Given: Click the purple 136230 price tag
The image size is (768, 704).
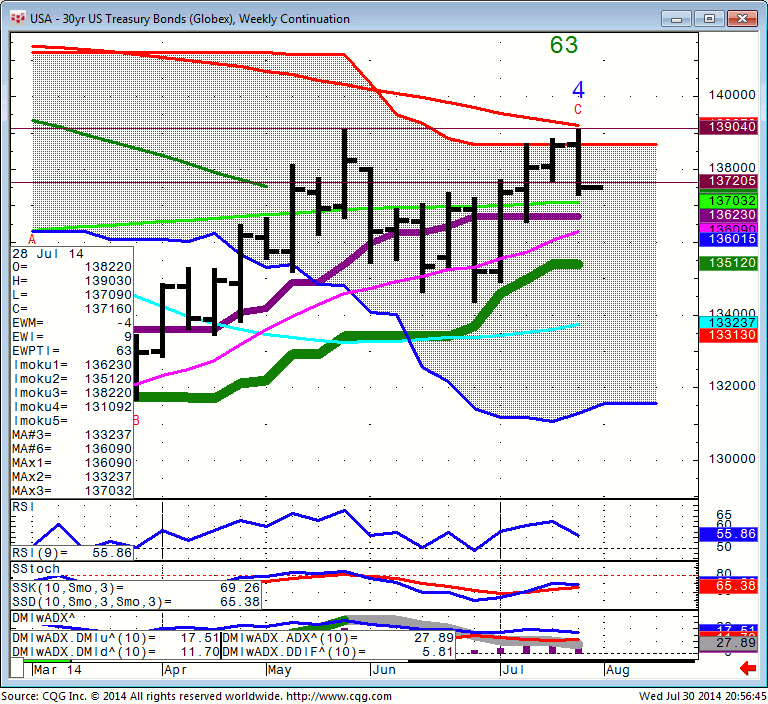Looking at the screenshot, I should tap(728, 215).
